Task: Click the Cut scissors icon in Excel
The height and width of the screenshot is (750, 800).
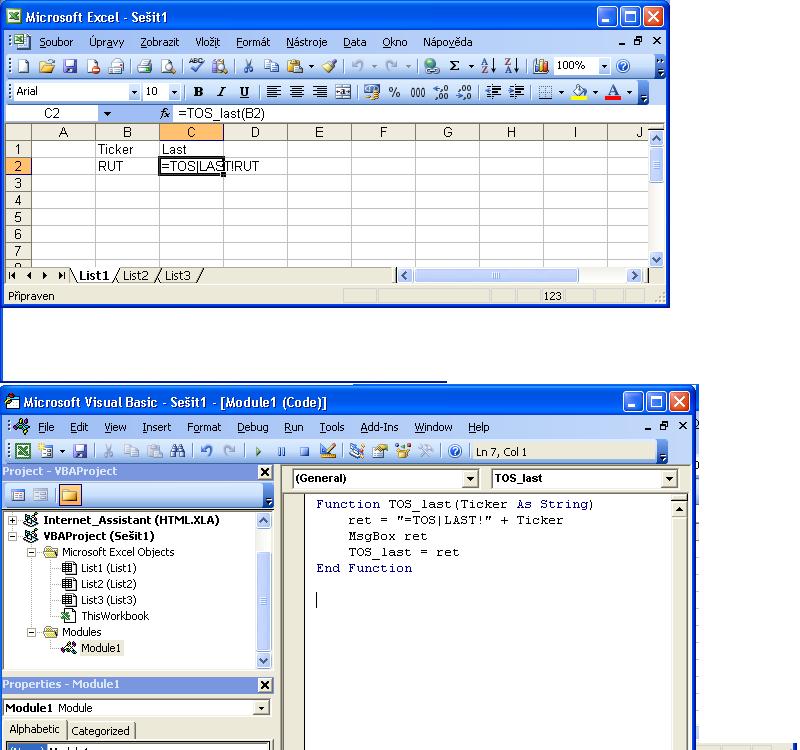Action: 248,66
